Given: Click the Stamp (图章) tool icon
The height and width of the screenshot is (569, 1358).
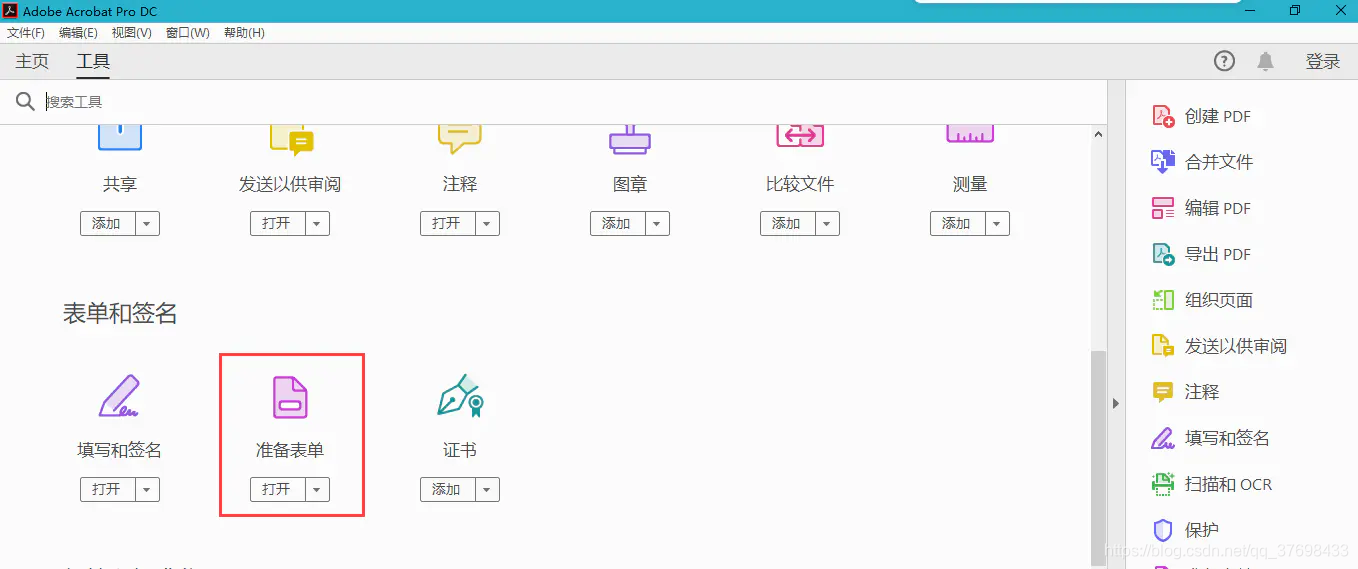Looking at the screenshot, I should click(630, 138).
